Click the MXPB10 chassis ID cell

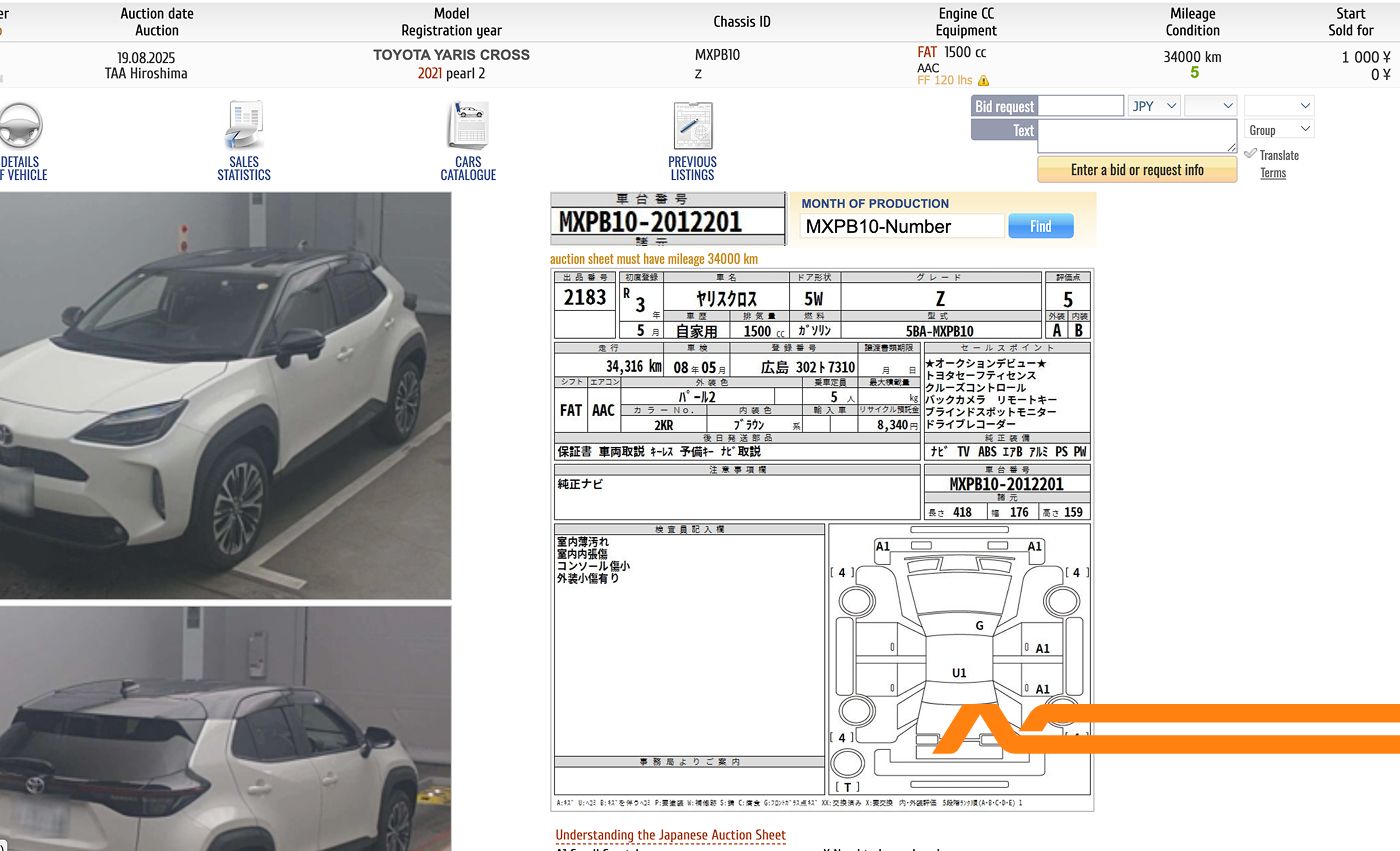pos(717,55)
